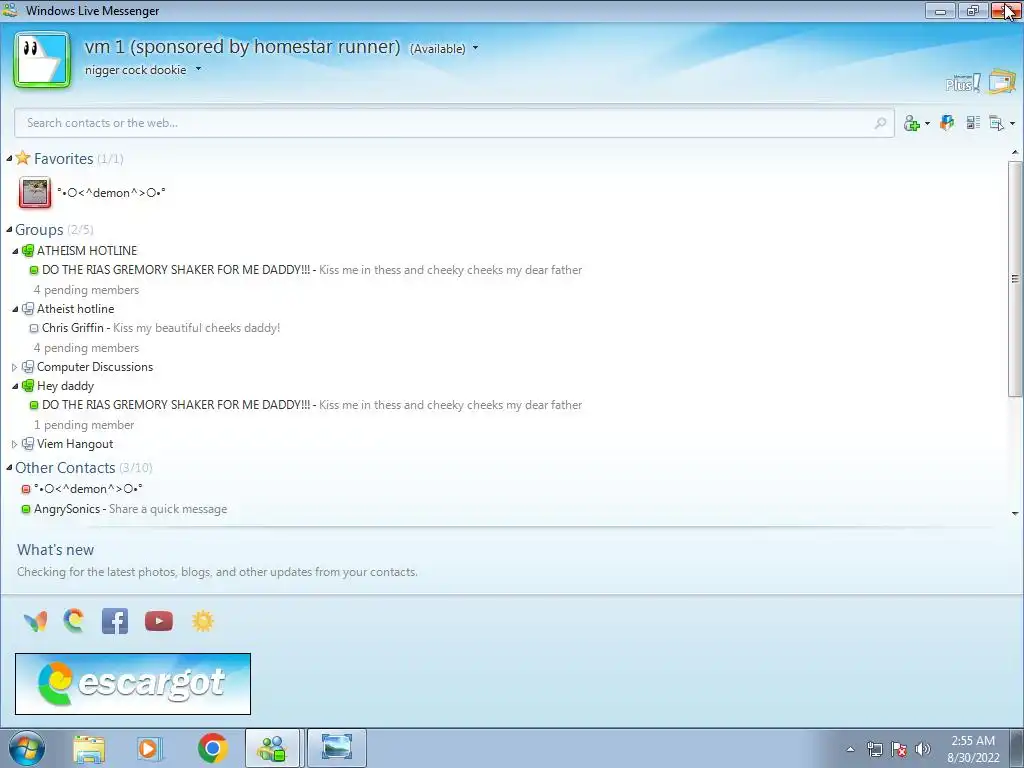Click the search magnifier icon
1024x768 pixels.
pos(880,123)
